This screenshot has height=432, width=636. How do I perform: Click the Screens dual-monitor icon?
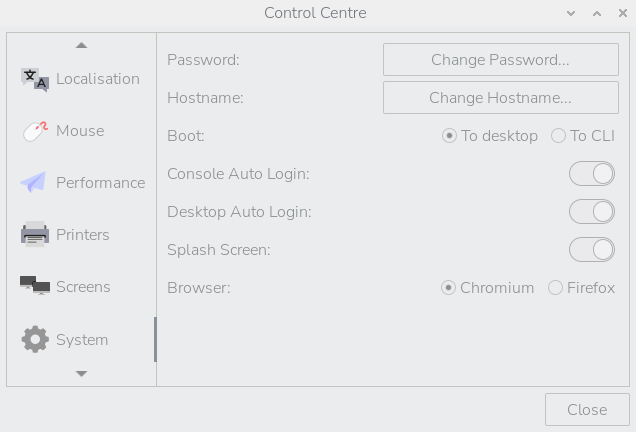click(35, 287)
